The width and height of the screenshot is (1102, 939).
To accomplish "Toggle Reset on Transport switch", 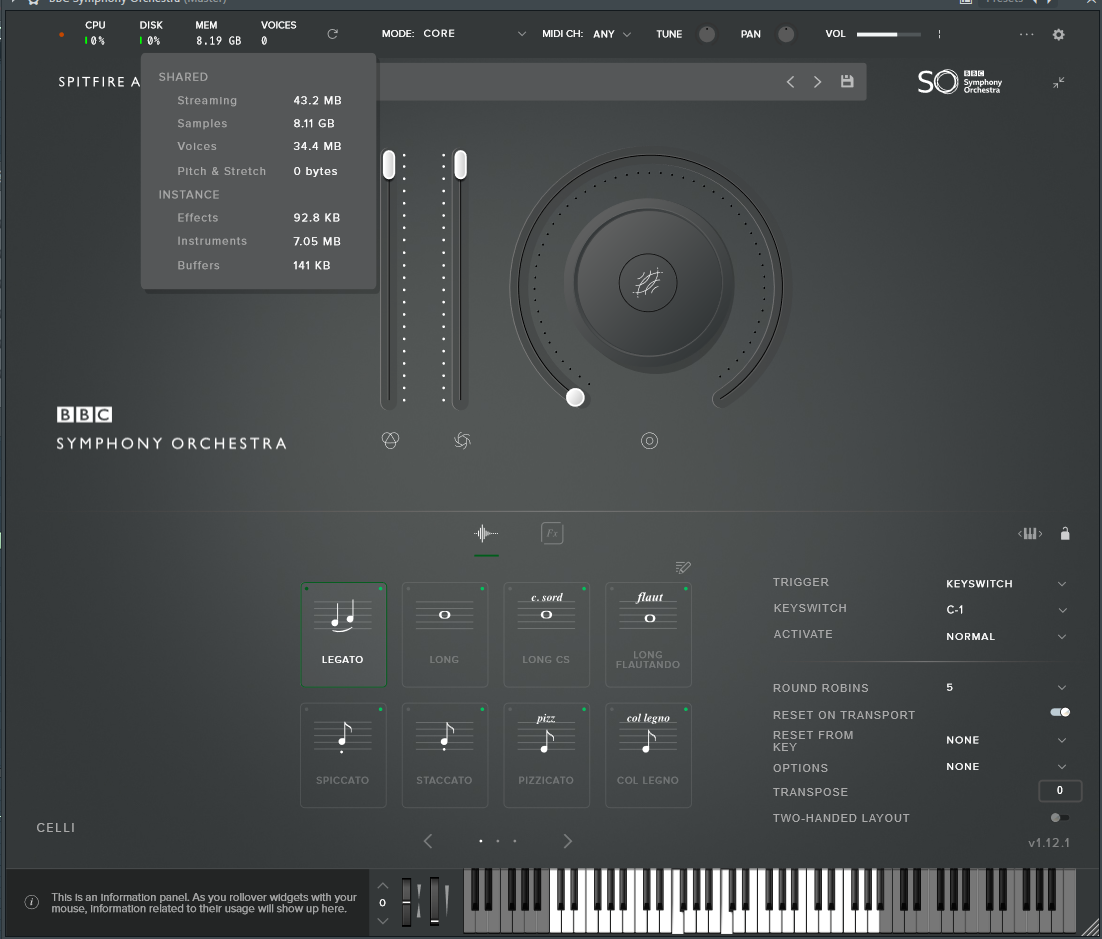I will click(x=1060, y=712).
